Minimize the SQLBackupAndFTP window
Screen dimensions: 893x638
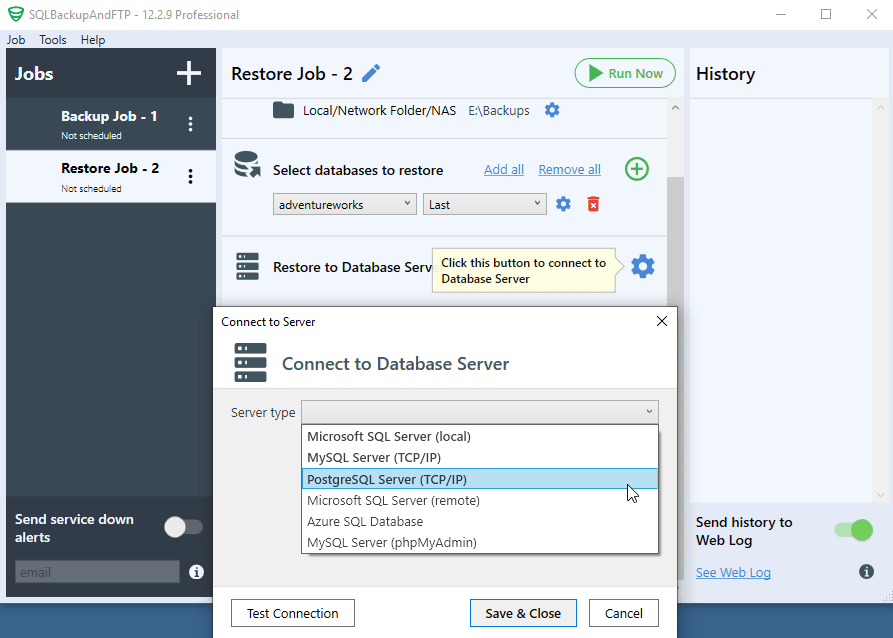click(x=781, y=14)
